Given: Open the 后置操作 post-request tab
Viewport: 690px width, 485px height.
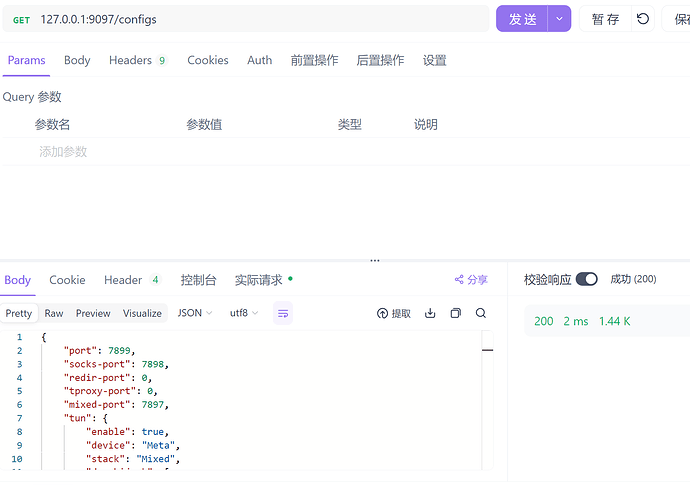Looking at the screenshot, I should 380,60.
